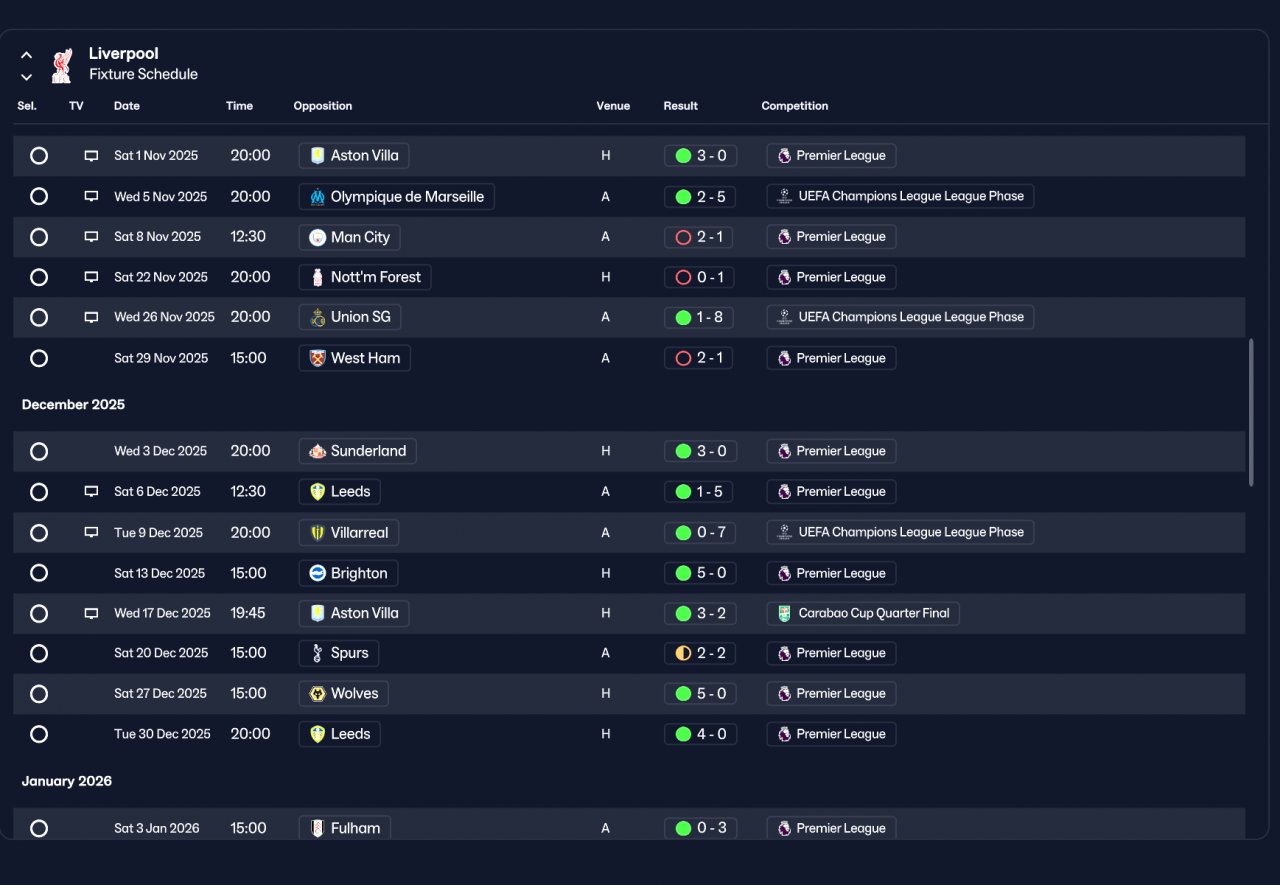Click the TV icon on Villarreal fixture
This screenshot has width=1280, height=885.
point(91,532)
